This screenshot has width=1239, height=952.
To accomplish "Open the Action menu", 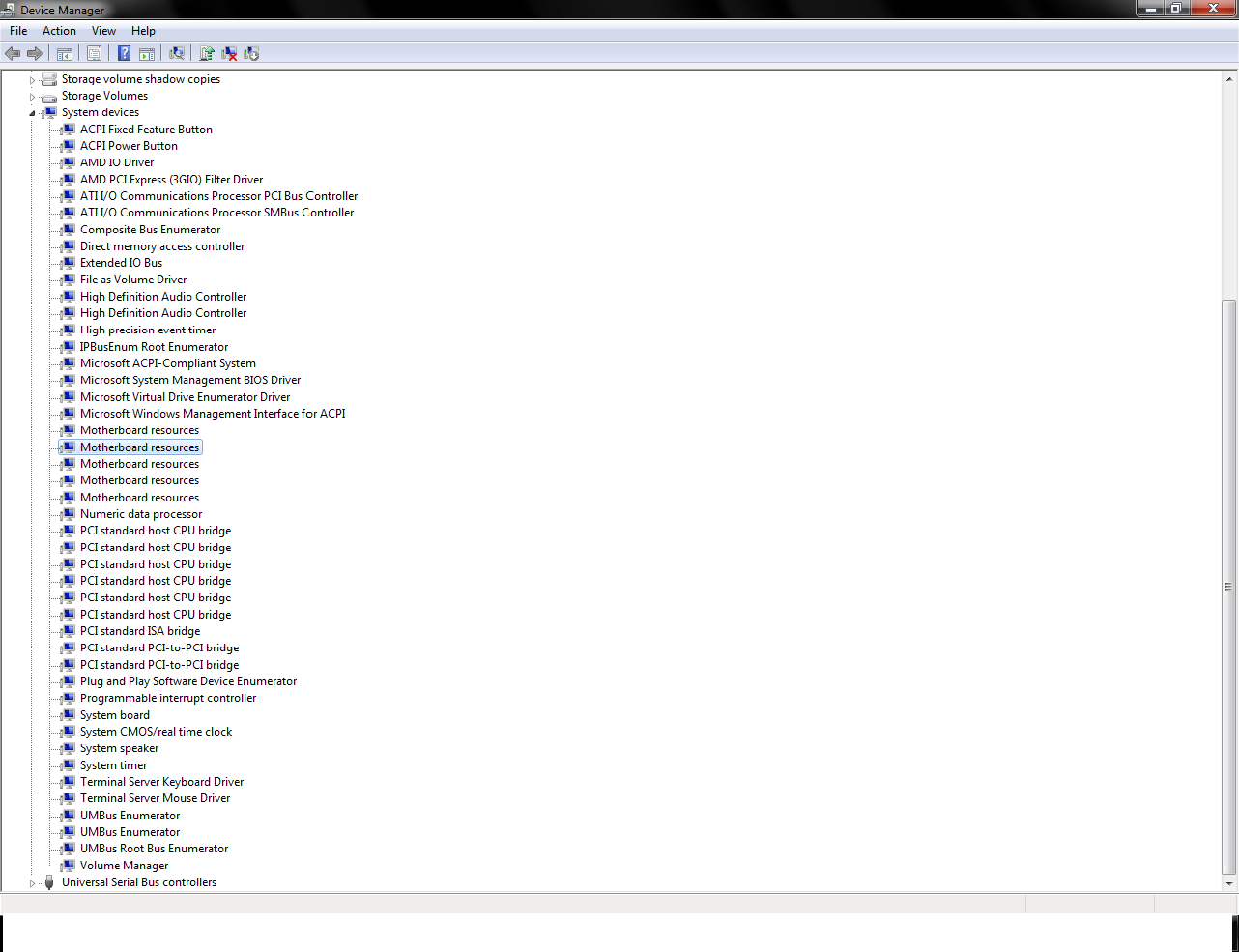I will 59,31.
